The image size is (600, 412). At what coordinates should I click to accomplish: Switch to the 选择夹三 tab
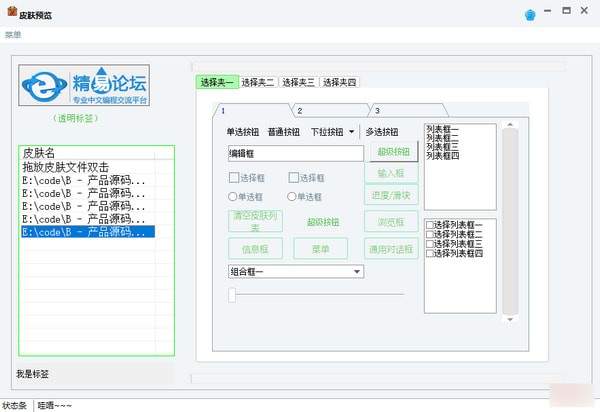(x=298, y=82)
